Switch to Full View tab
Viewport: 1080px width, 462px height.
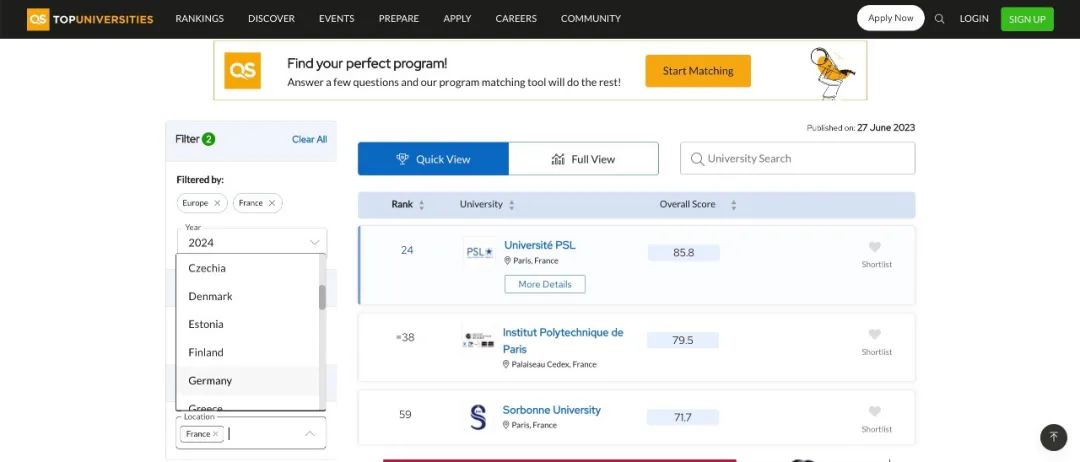coord(583,159)
